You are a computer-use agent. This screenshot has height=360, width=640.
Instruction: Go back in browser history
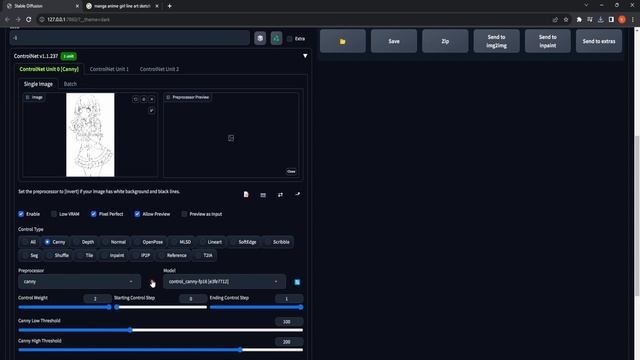[7, 19]
